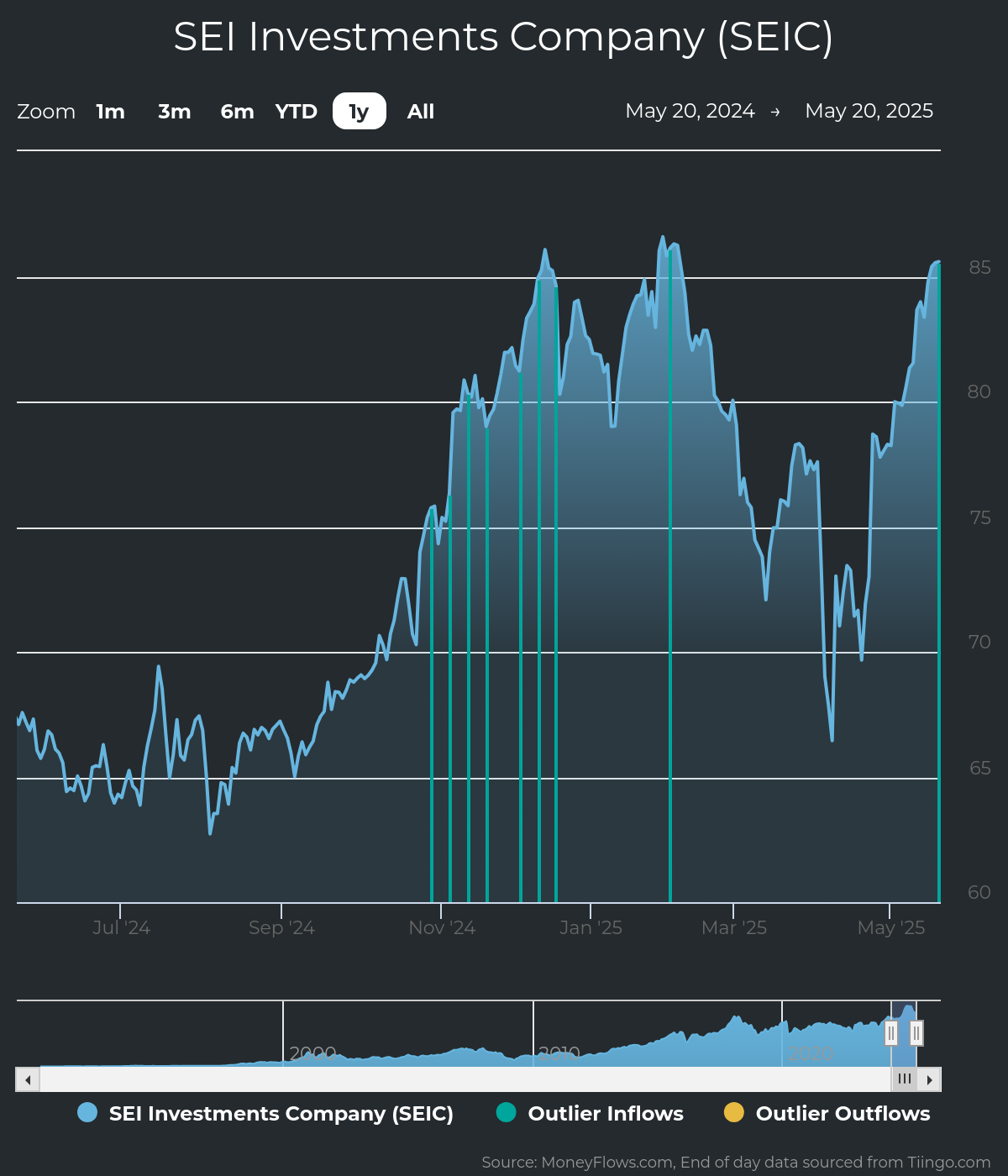Edit the end date May 20, 2025
Screen dimensions: 1008x1176
click(x=869, y=111)
